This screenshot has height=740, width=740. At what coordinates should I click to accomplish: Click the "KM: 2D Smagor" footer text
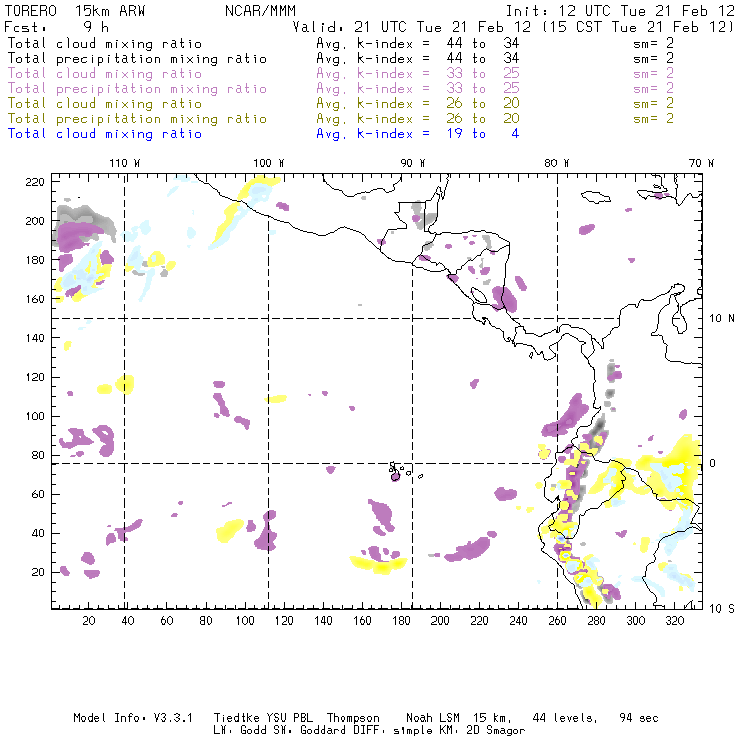482,731
